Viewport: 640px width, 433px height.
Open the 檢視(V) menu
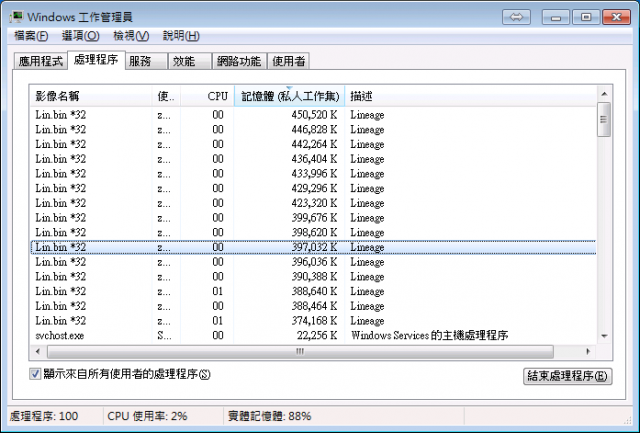click(131, 36)
